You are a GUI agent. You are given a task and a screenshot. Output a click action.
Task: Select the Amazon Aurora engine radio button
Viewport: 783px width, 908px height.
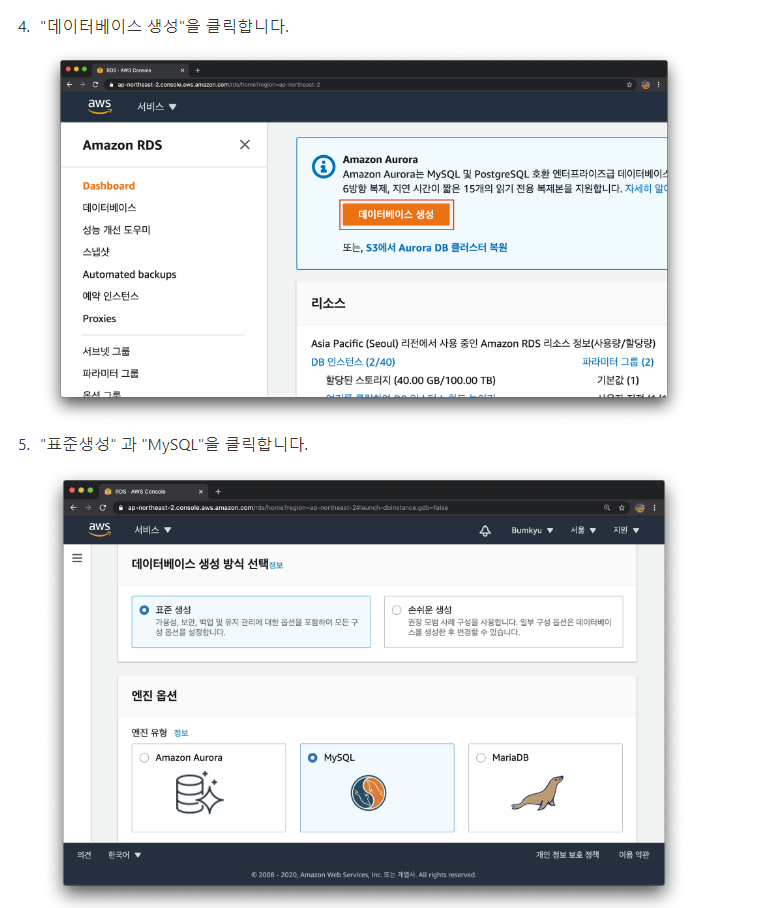(144, 757)
